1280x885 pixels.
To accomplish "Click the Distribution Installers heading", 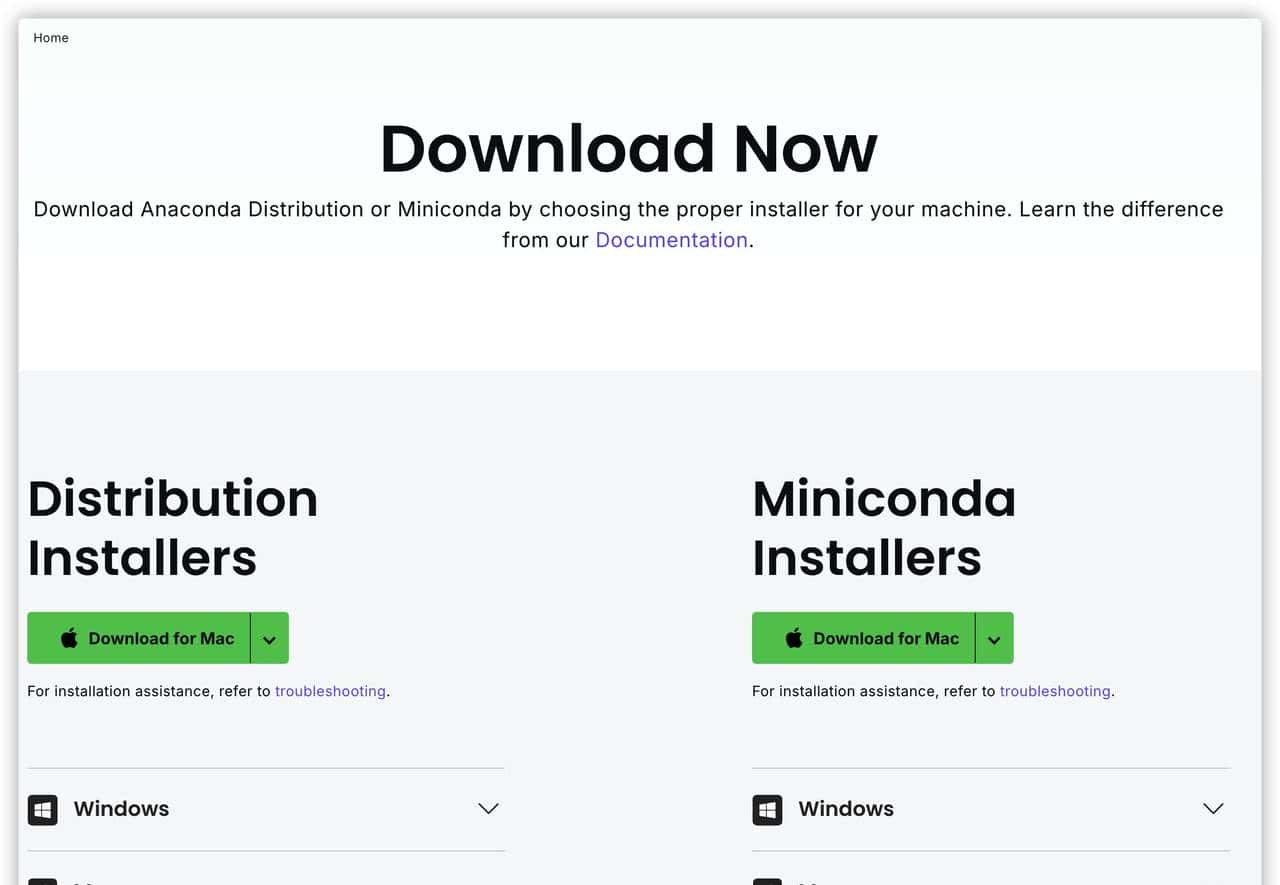I will [x=172, y=527].
